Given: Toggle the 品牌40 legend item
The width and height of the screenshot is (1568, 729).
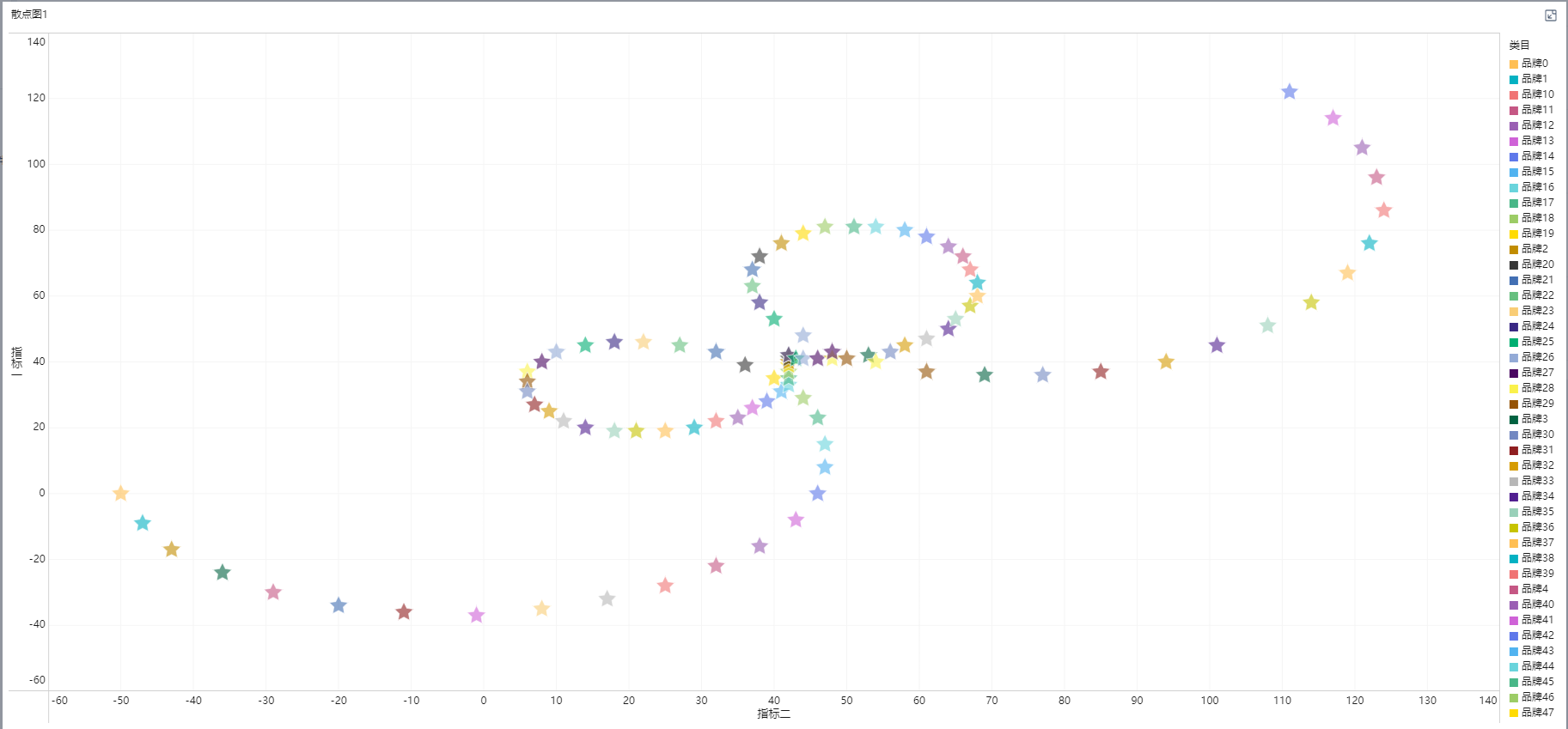Looking at the screenshot, I should tap(1532, 604).
